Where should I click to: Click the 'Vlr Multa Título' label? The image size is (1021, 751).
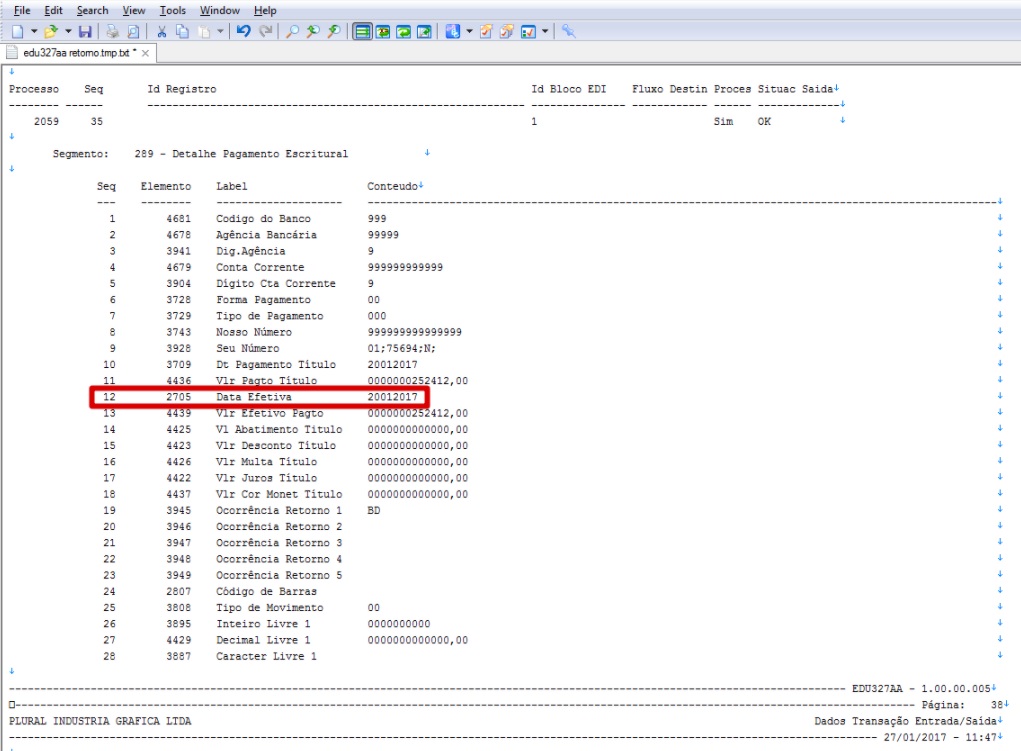point(266,462)
